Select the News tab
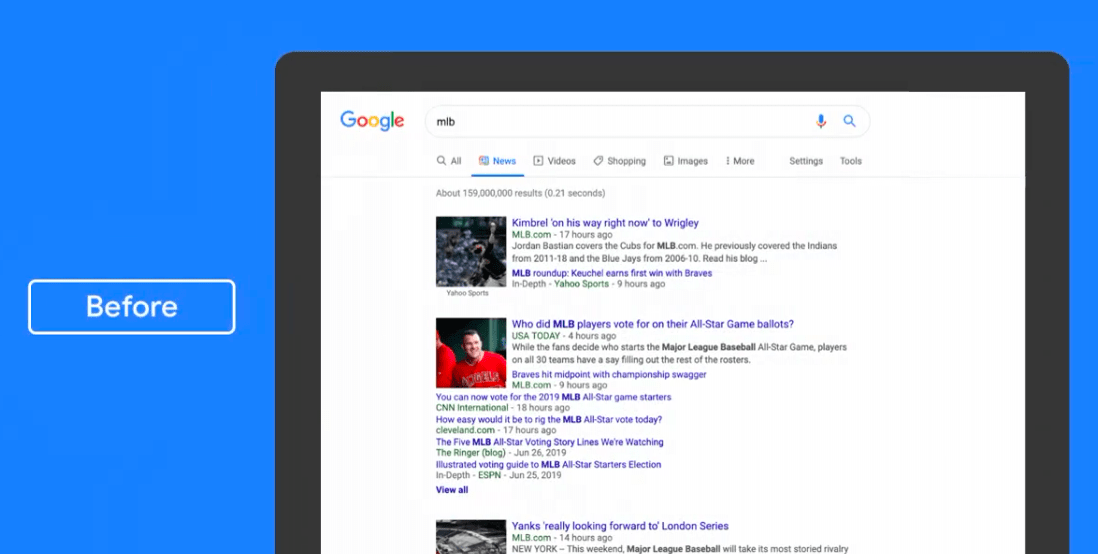This screenshot has height=554, width=1098. click(x=497, y=161)
